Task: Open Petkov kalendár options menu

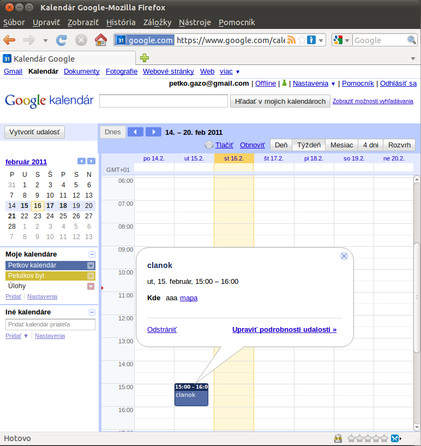Action: click(x=90, y=266)
